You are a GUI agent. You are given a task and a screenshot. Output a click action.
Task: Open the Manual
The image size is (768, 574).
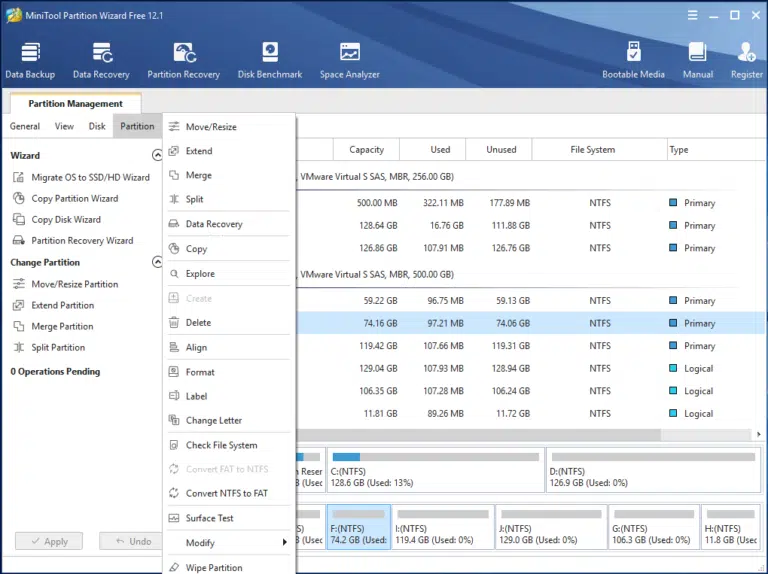[x=697, y=61]
